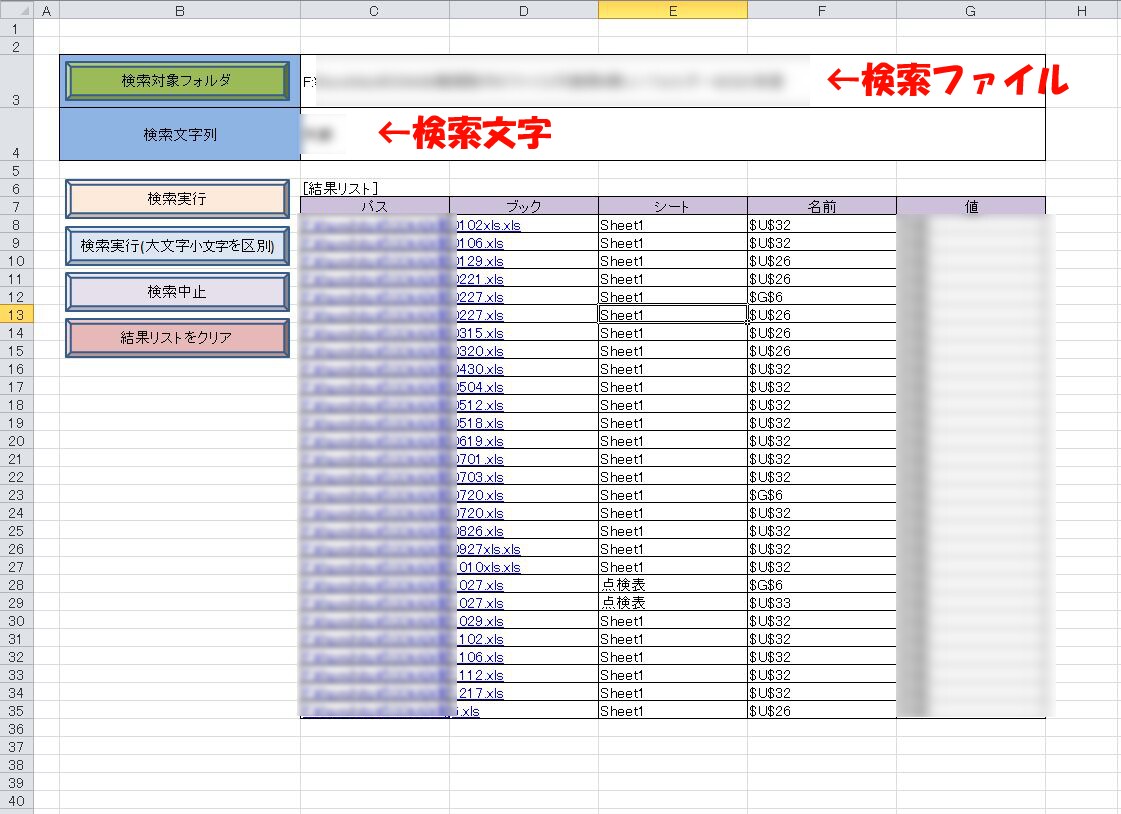Click the 名前 table header
1121x814 pixels.
click(821, 206)
